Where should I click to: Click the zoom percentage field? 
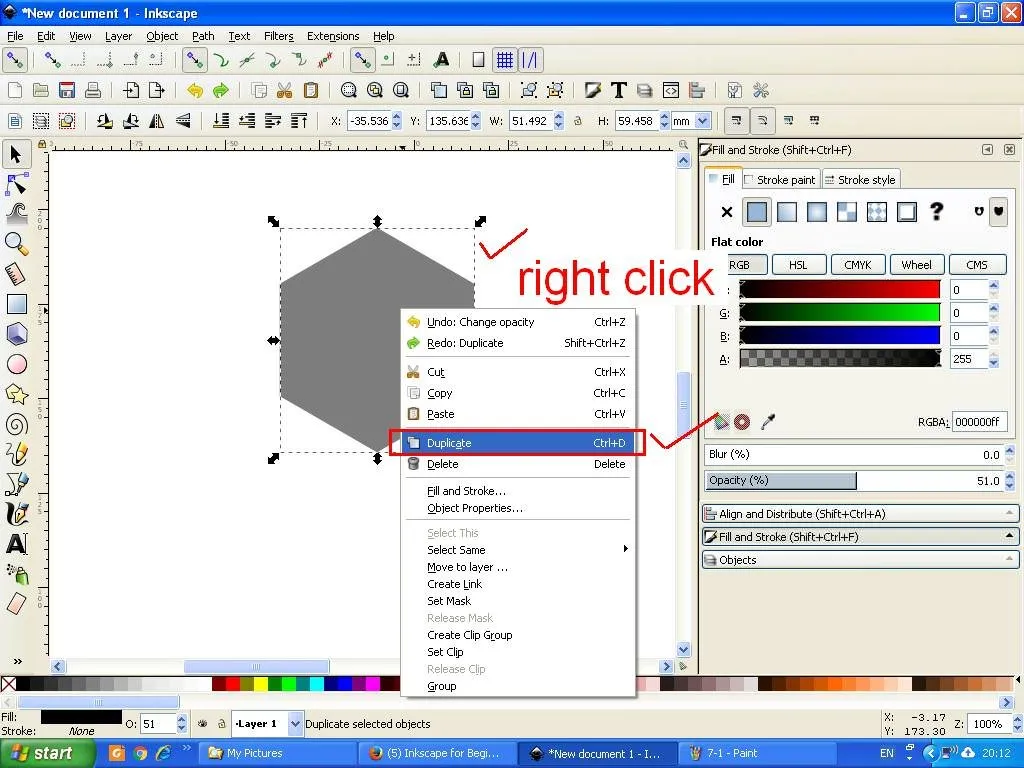tap(989, 724)
